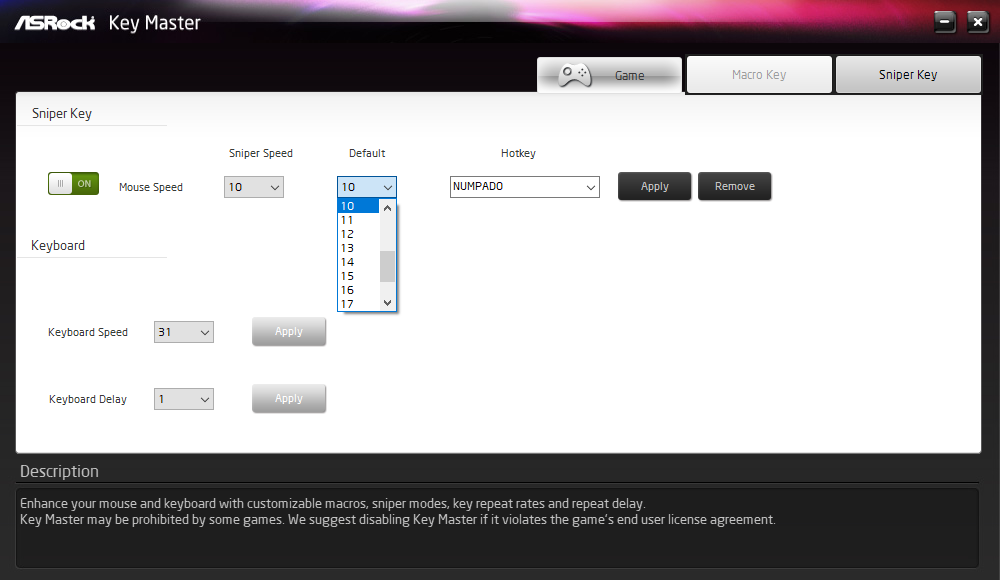Collapse the Default speed dropdown

click(367, 187)
